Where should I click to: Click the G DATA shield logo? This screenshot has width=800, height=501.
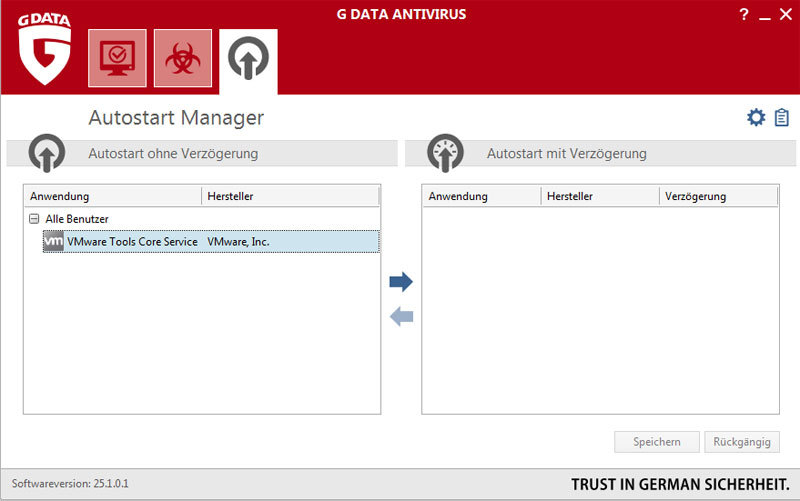44,48
